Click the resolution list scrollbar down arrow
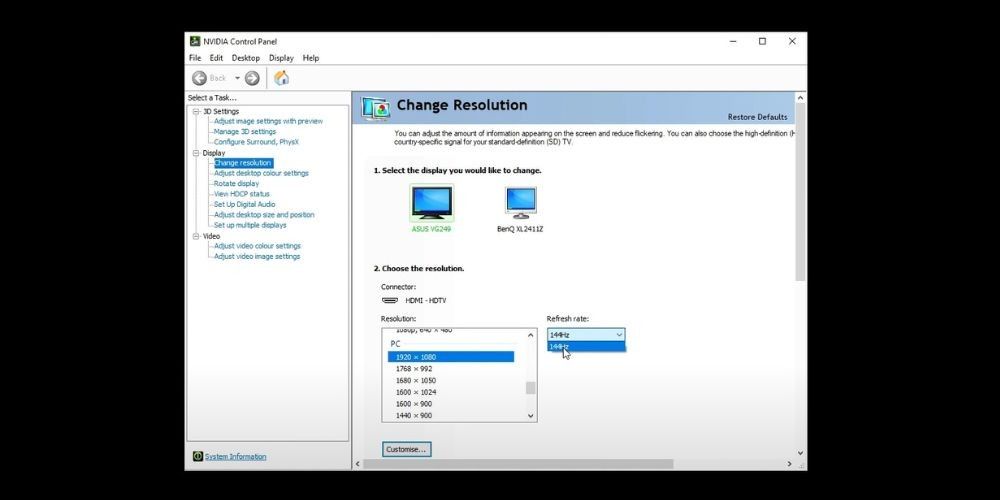 (531, 415)
